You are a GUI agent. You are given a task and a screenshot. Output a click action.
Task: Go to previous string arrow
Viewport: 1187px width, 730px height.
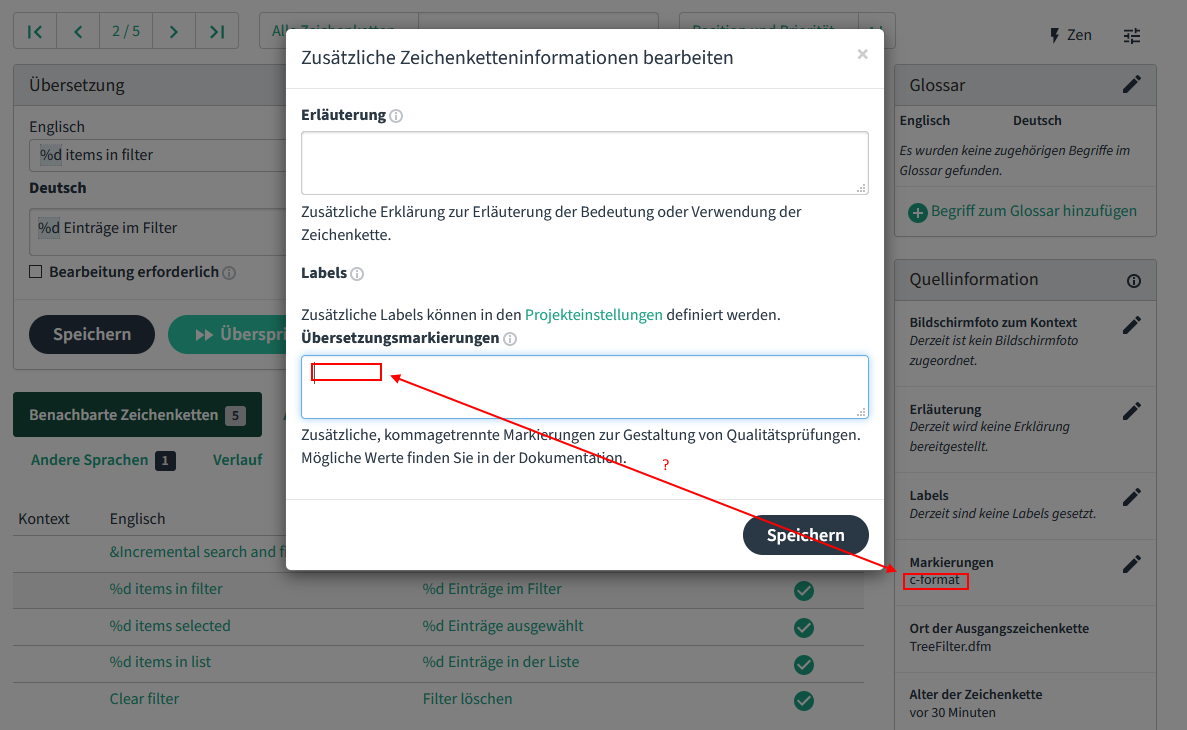pos(78,31)
